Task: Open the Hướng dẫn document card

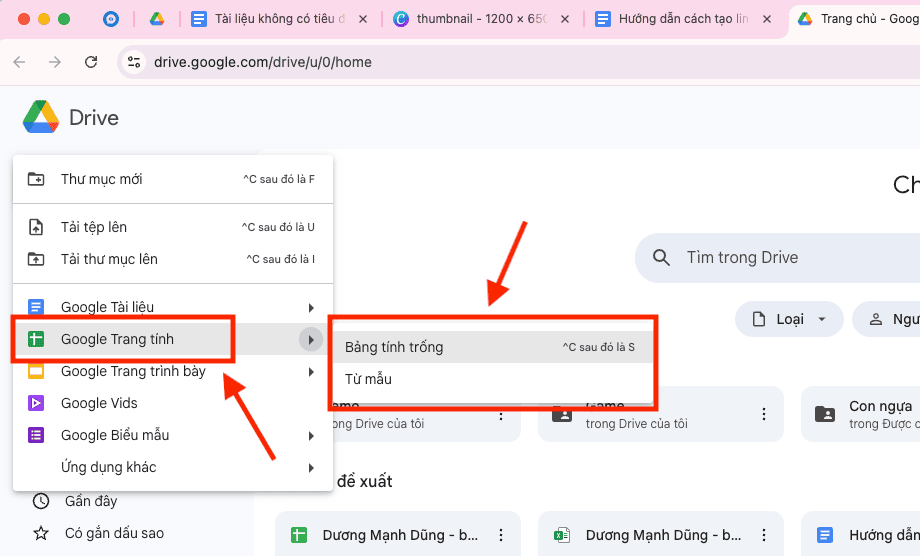Action: (861, 535)
